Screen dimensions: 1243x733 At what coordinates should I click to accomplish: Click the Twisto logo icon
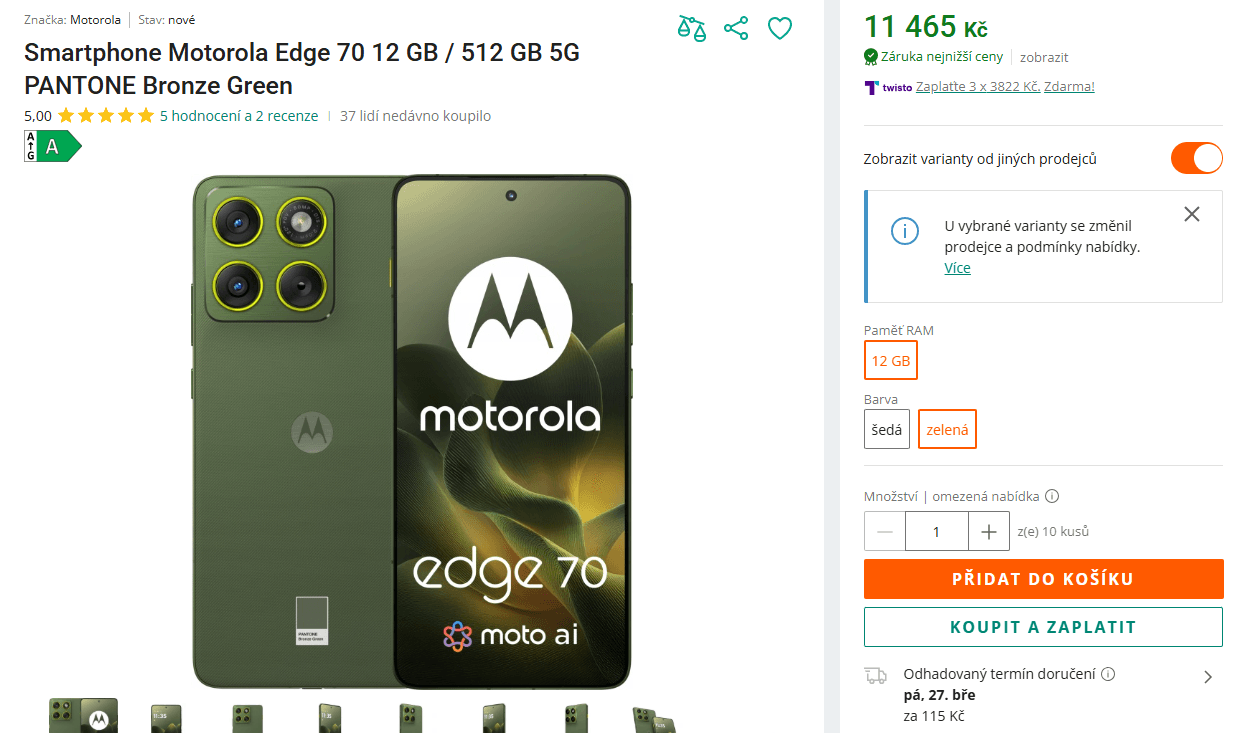[x=871, y=87]
